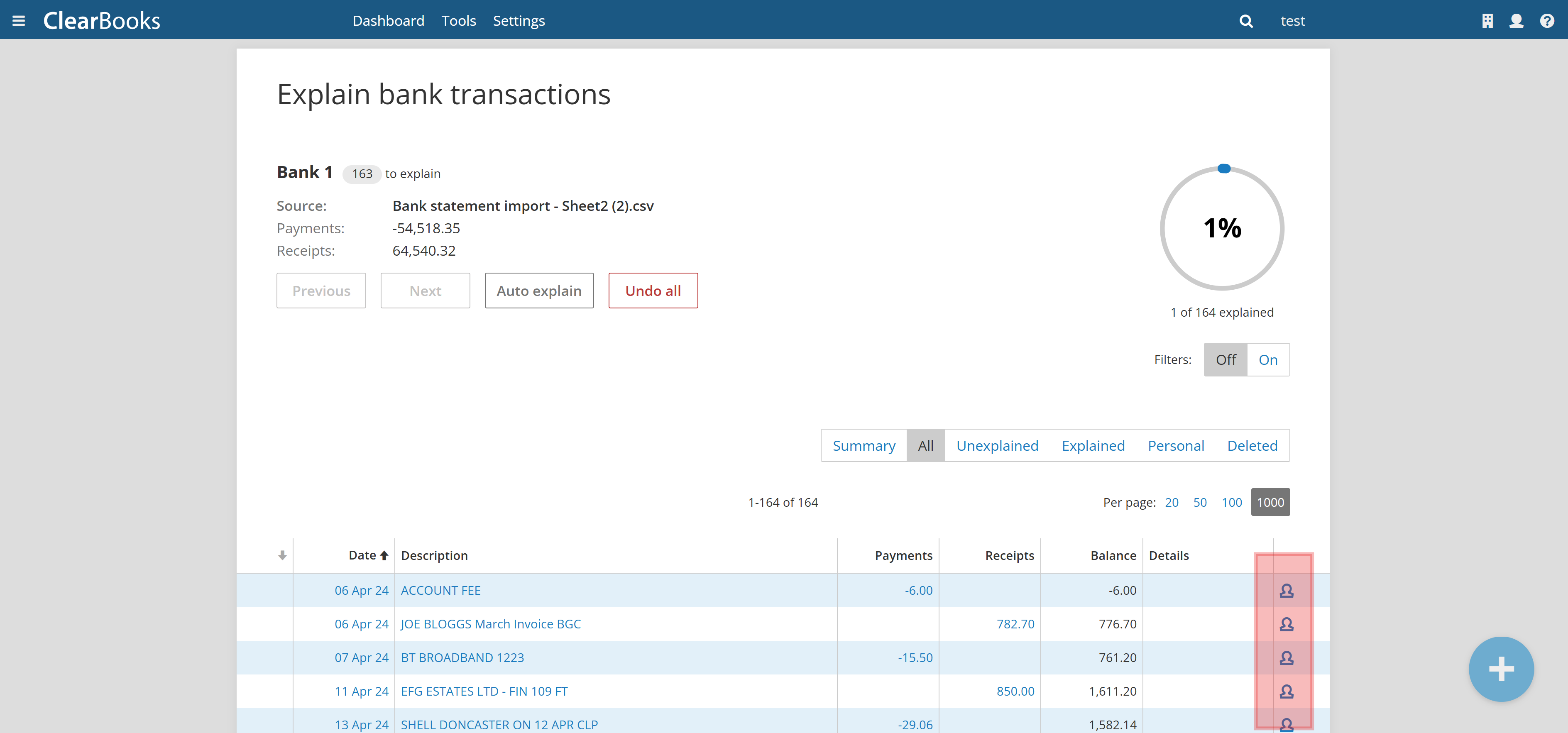Set filters to Off
Viewport: 1568px width, 733px height.
[1226, 360]
